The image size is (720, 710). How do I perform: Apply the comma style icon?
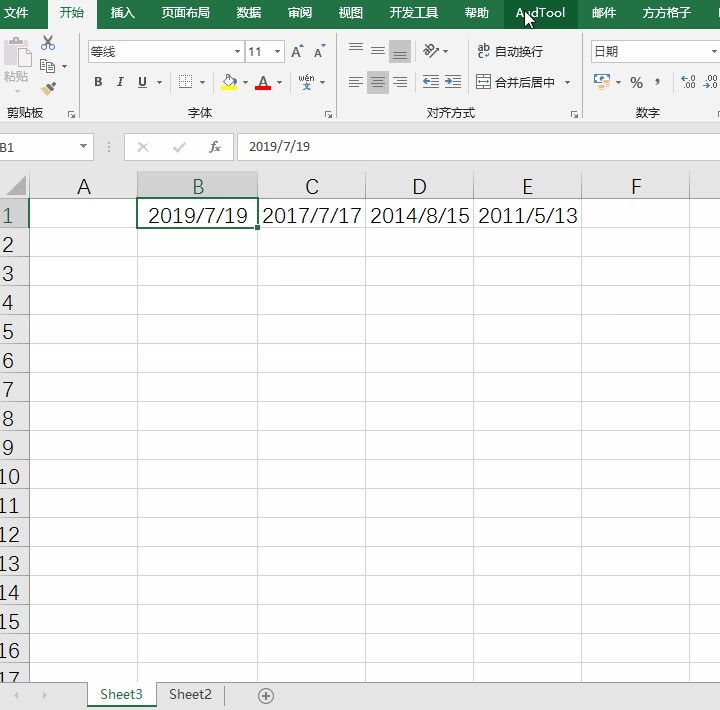pos(658,82)
